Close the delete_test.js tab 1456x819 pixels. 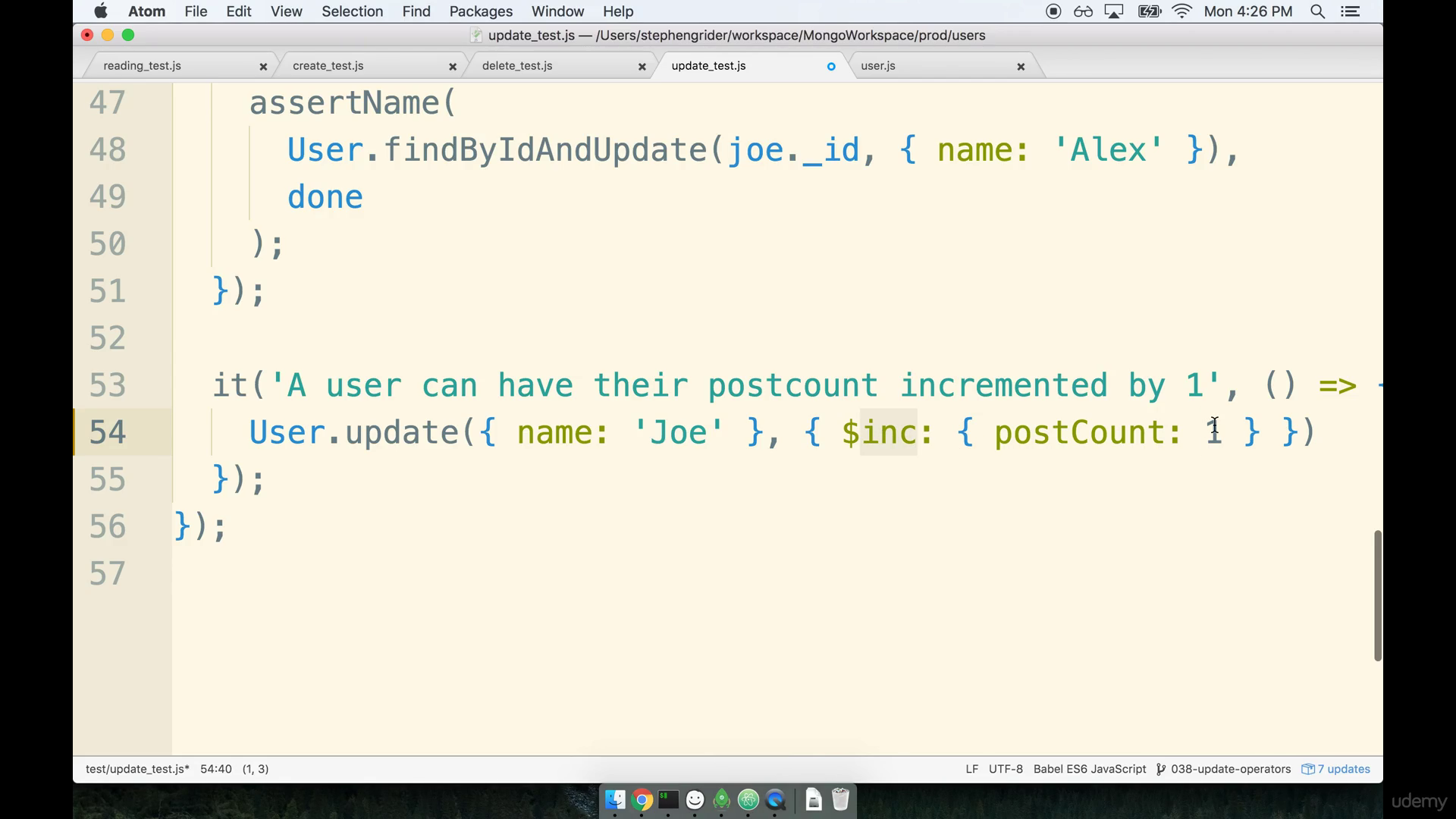click(x=641, y=66)
